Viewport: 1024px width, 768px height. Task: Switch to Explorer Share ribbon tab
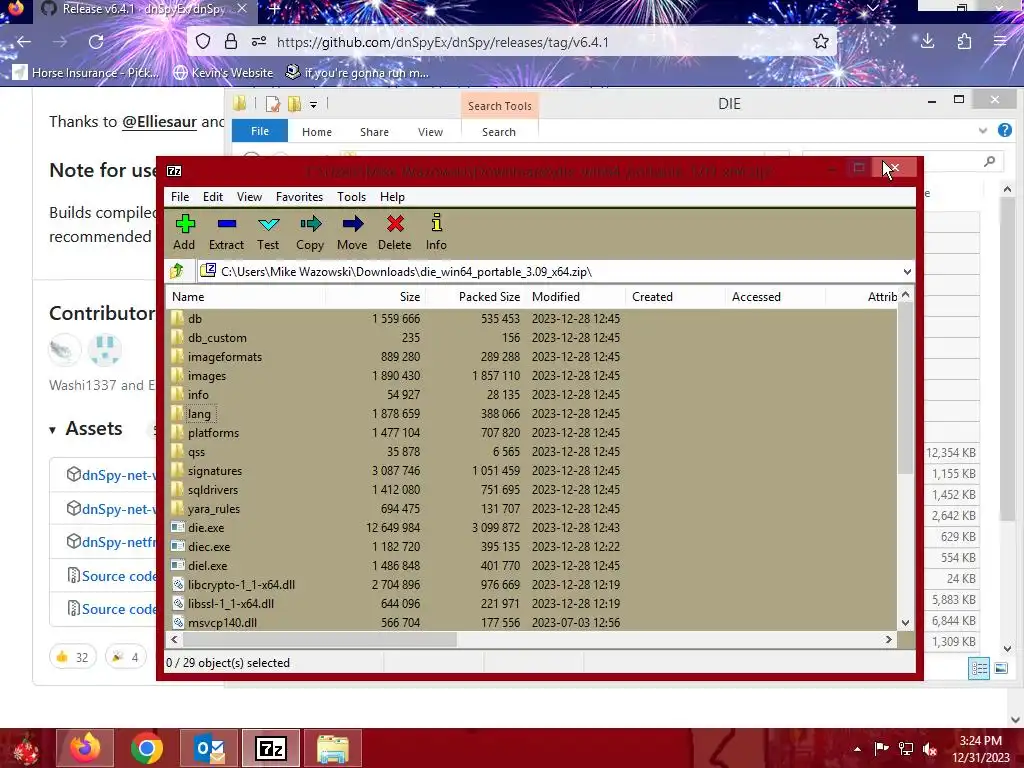pos(374,132)
